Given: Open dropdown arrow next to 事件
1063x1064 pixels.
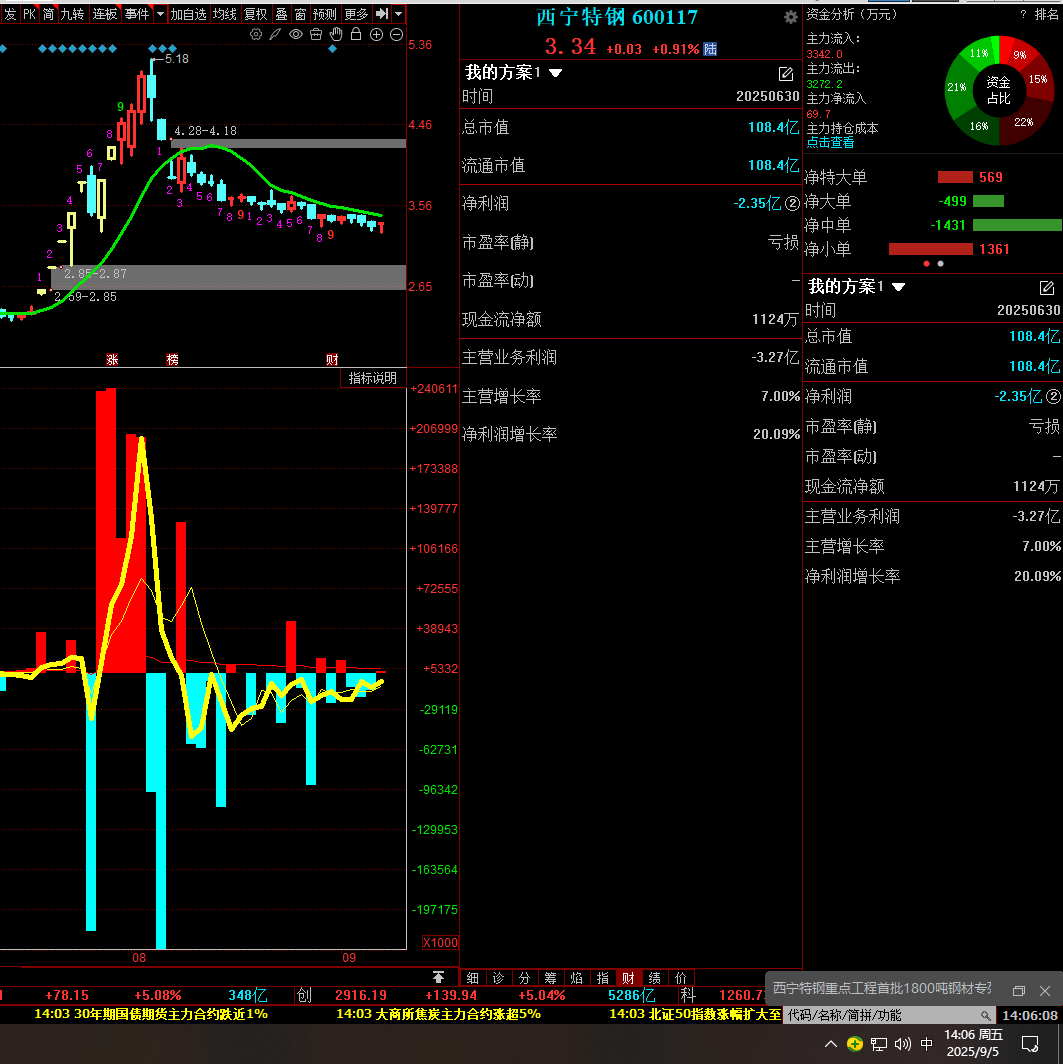Looking at the screenshot, I should pyautogui.click(x=160, y=14).
